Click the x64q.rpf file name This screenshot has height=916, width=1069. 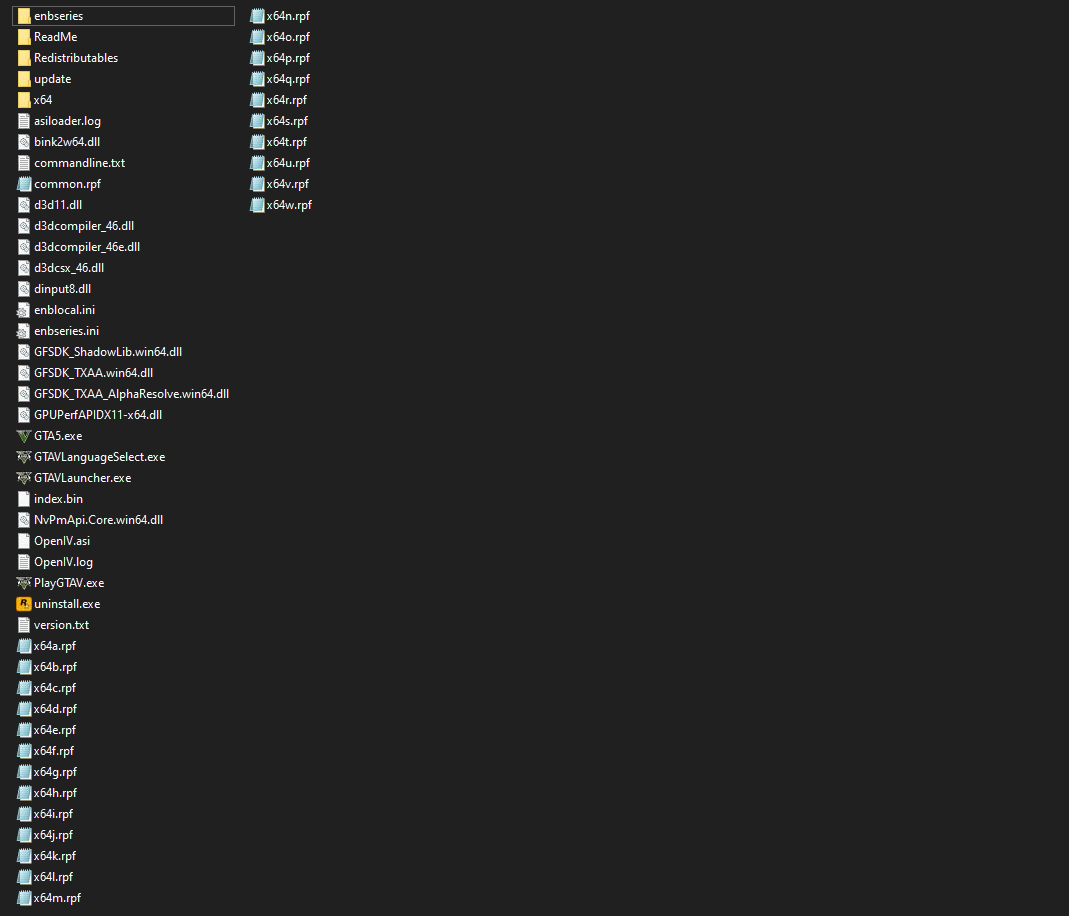[x=288, y=79]
